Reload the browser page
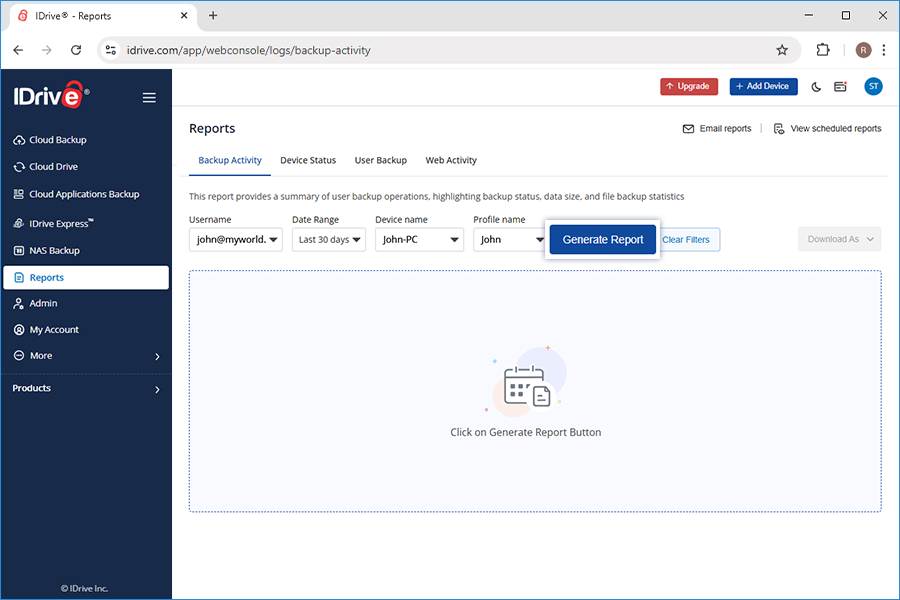Screen dimensions: 900x600 (76, 50)
